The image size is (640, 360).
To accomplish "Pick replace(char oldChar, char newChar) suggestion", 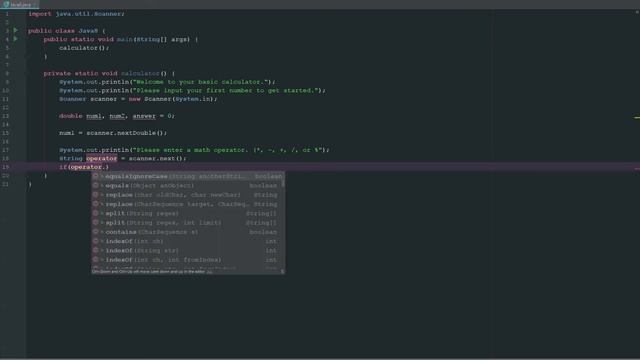I will pos(188,195).
